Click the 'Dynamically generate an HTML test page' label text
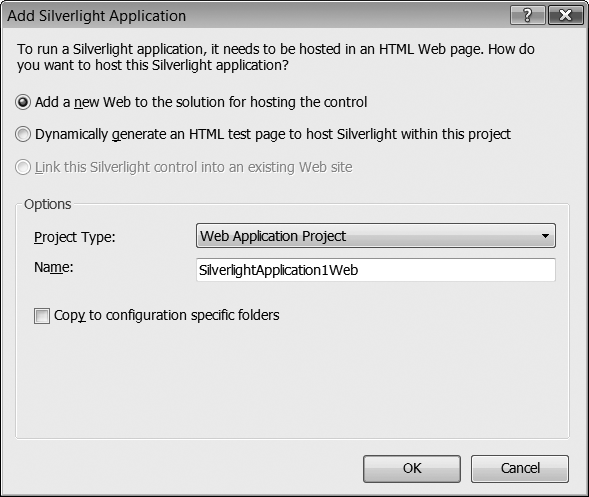 point(273,134)
